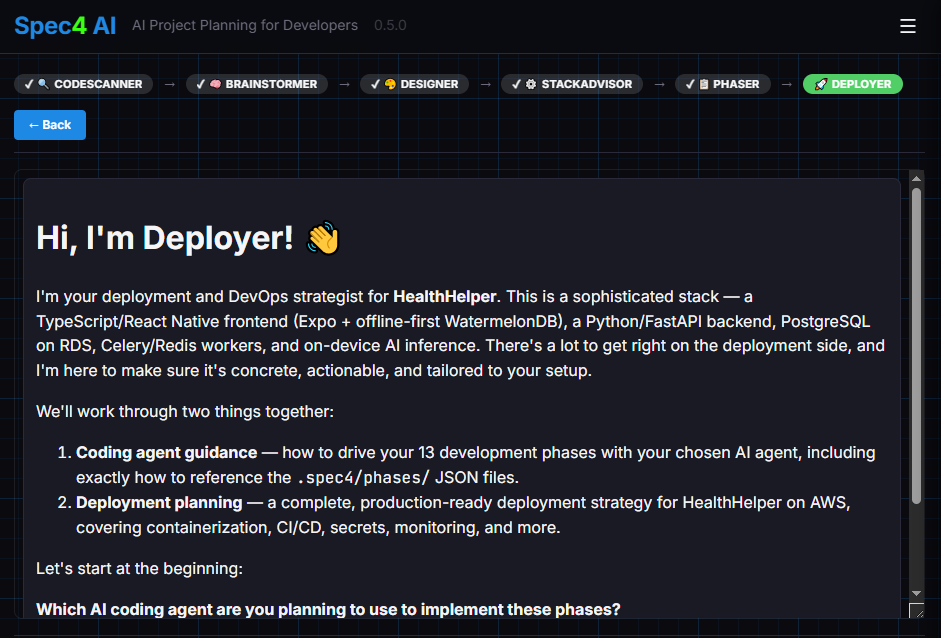Click the chat scrollbar up arrow
The height and width of the screenshot is (638, 941).
tap(916, 178)
